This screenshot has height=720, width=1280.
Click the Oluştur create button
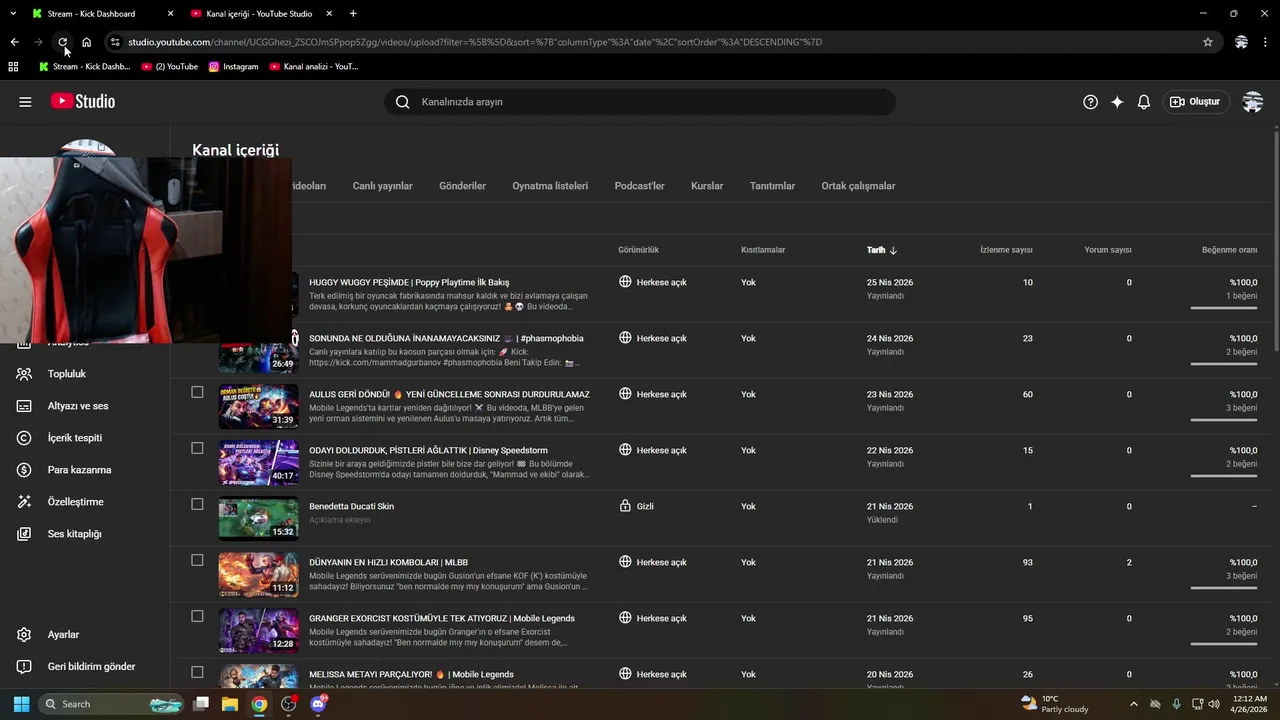(x=1195, y=102)
